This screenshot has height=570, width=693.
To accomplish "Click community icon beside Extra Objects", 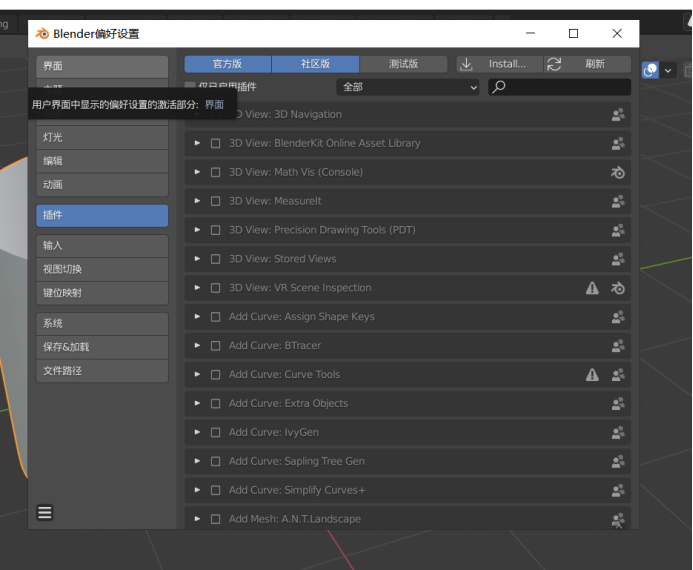I will point(618,404).
